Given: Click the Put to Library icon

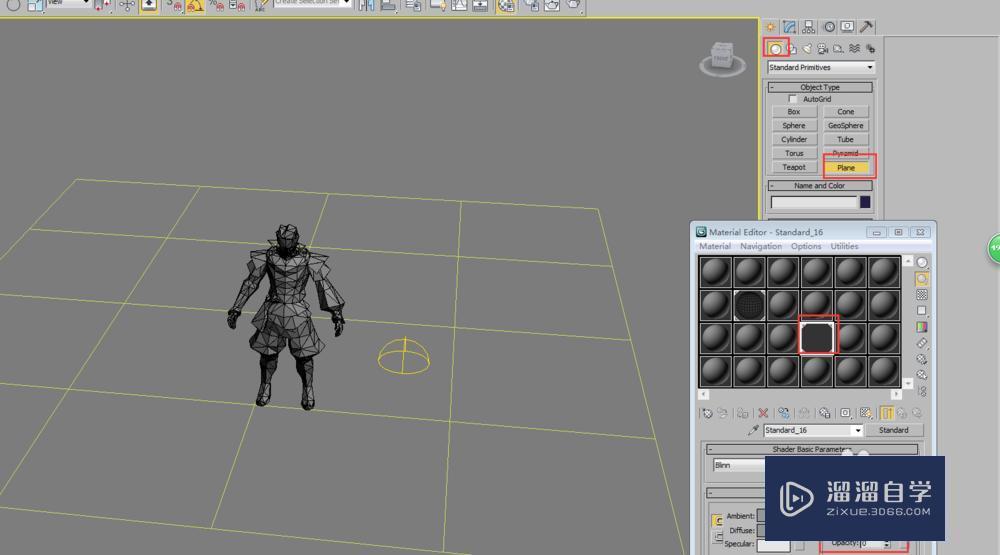Looking at the screenshot, I should click(x=825, y=413).
